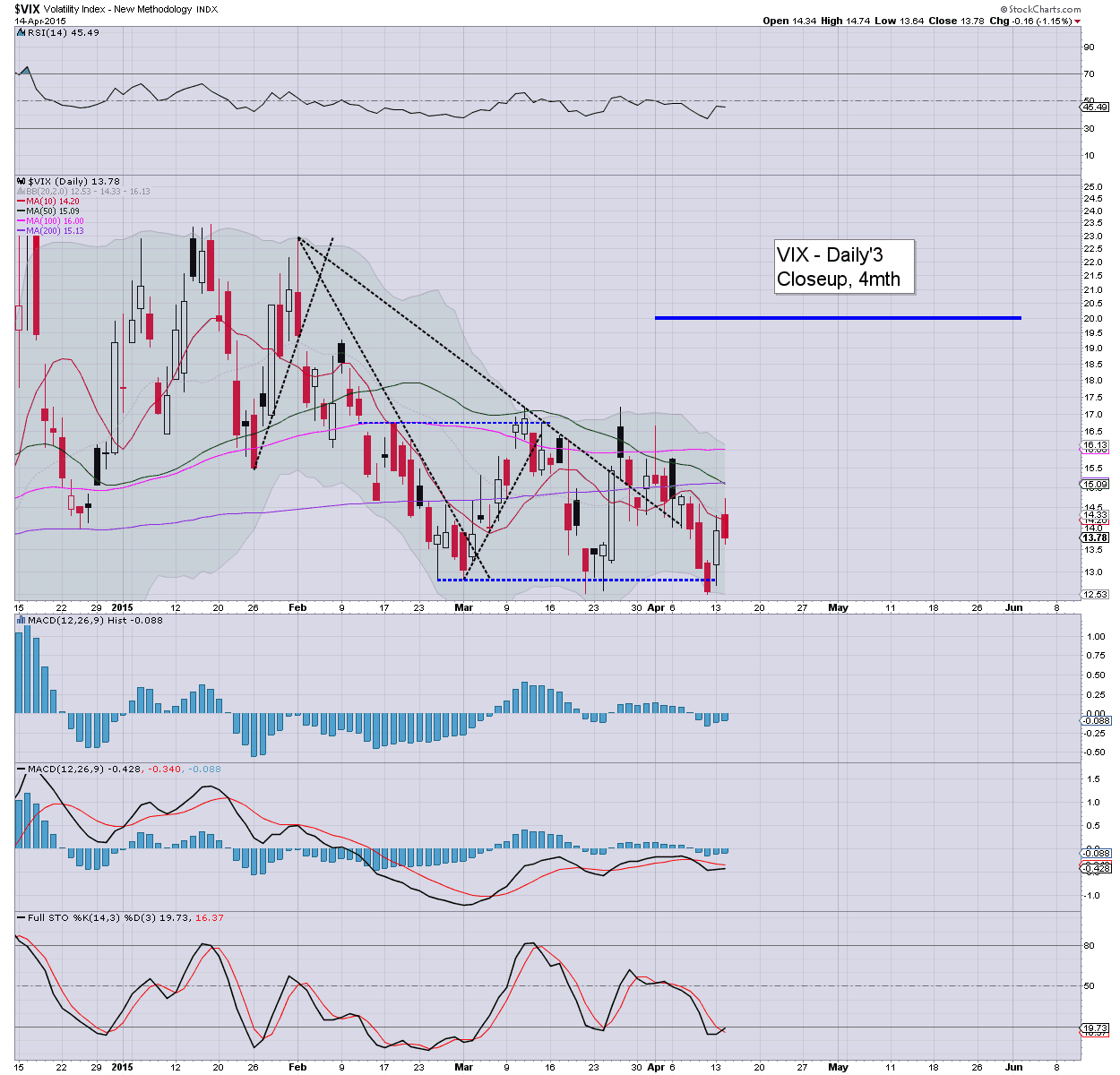Click the line marker before Full STO
1120x1075 pixels.
click(21, 918)
